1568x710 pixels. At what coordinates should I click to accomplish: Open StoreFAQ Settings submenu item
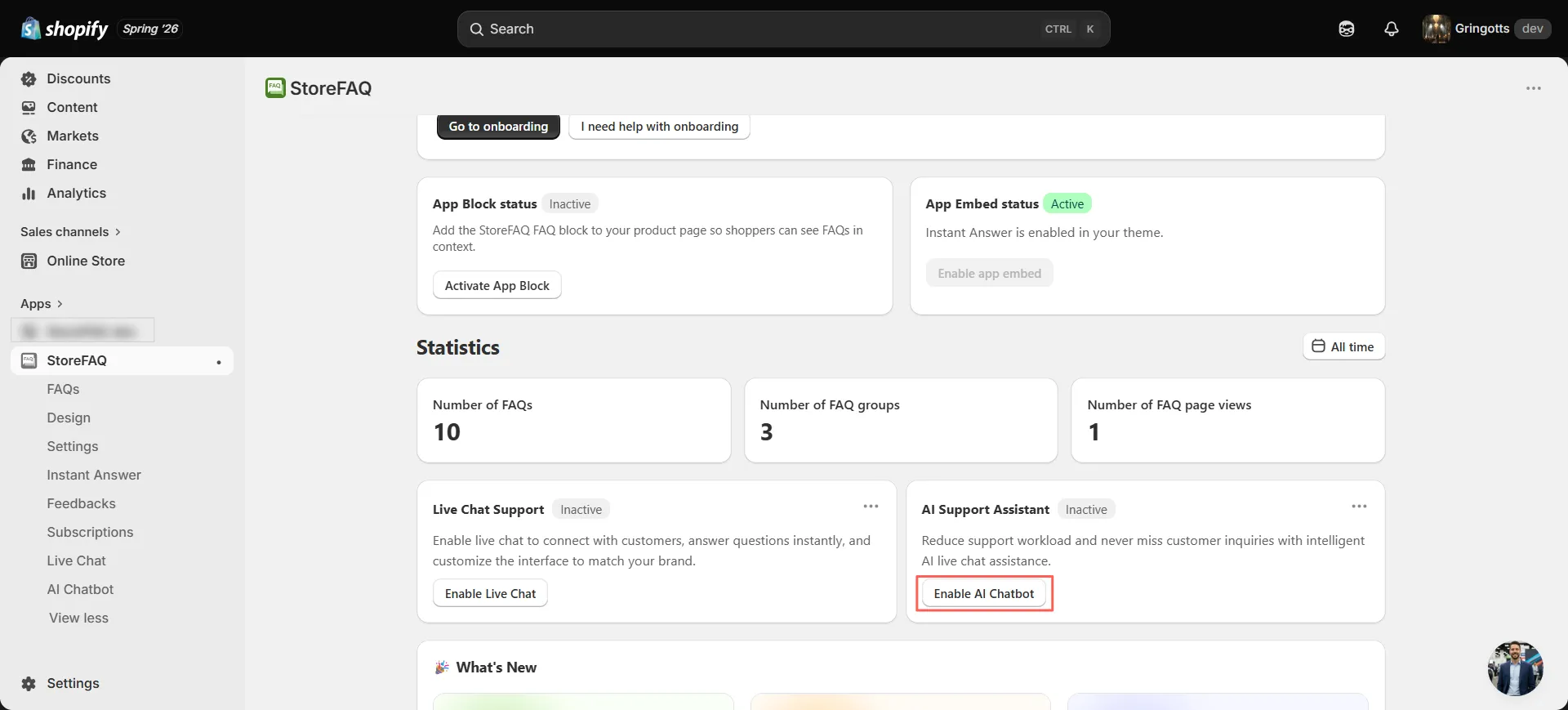tap(73, 446)
